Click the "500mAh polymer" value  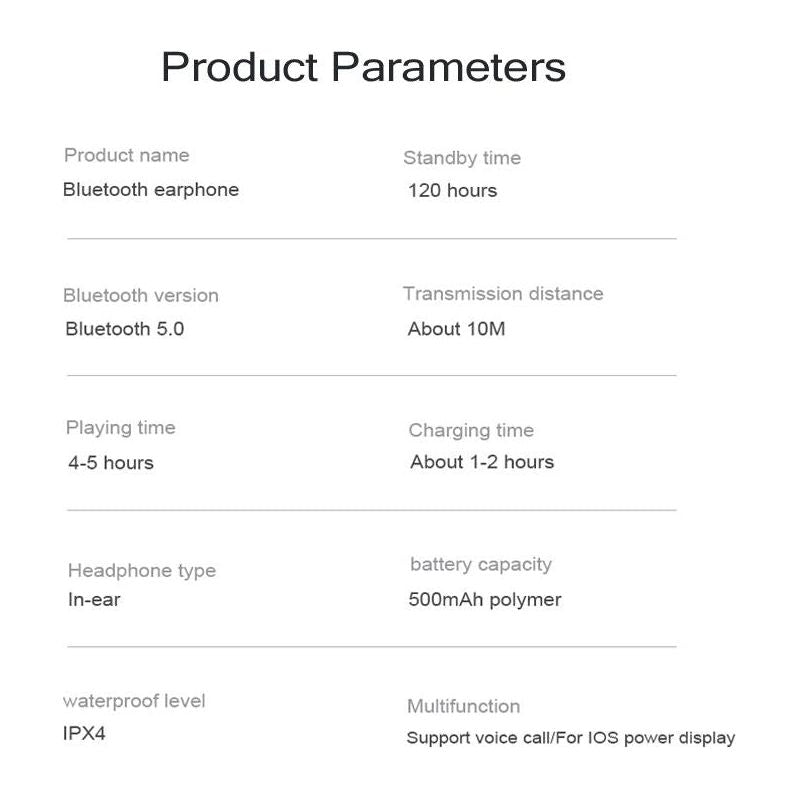coord(485,600)
